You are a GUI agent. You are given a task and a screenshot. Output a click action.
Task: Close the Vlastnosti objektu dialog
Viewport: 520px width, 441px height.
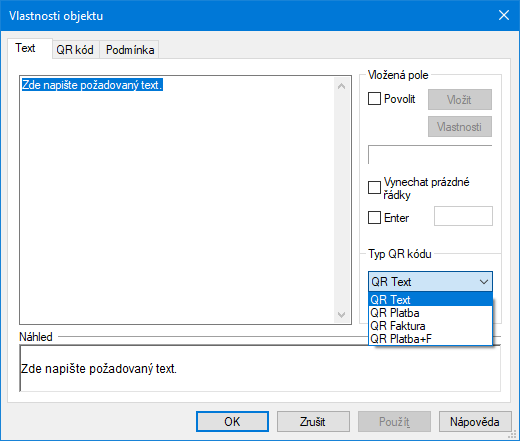pos(504,15)
